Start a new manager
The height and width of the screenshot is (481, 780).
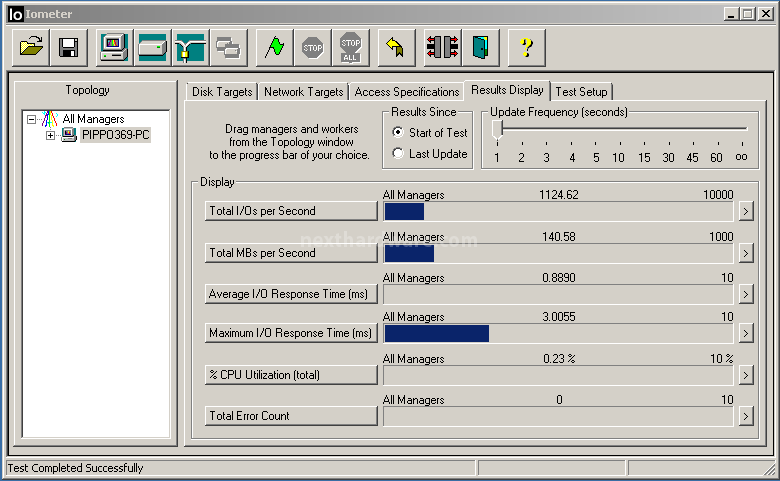(x=114, y=48)
